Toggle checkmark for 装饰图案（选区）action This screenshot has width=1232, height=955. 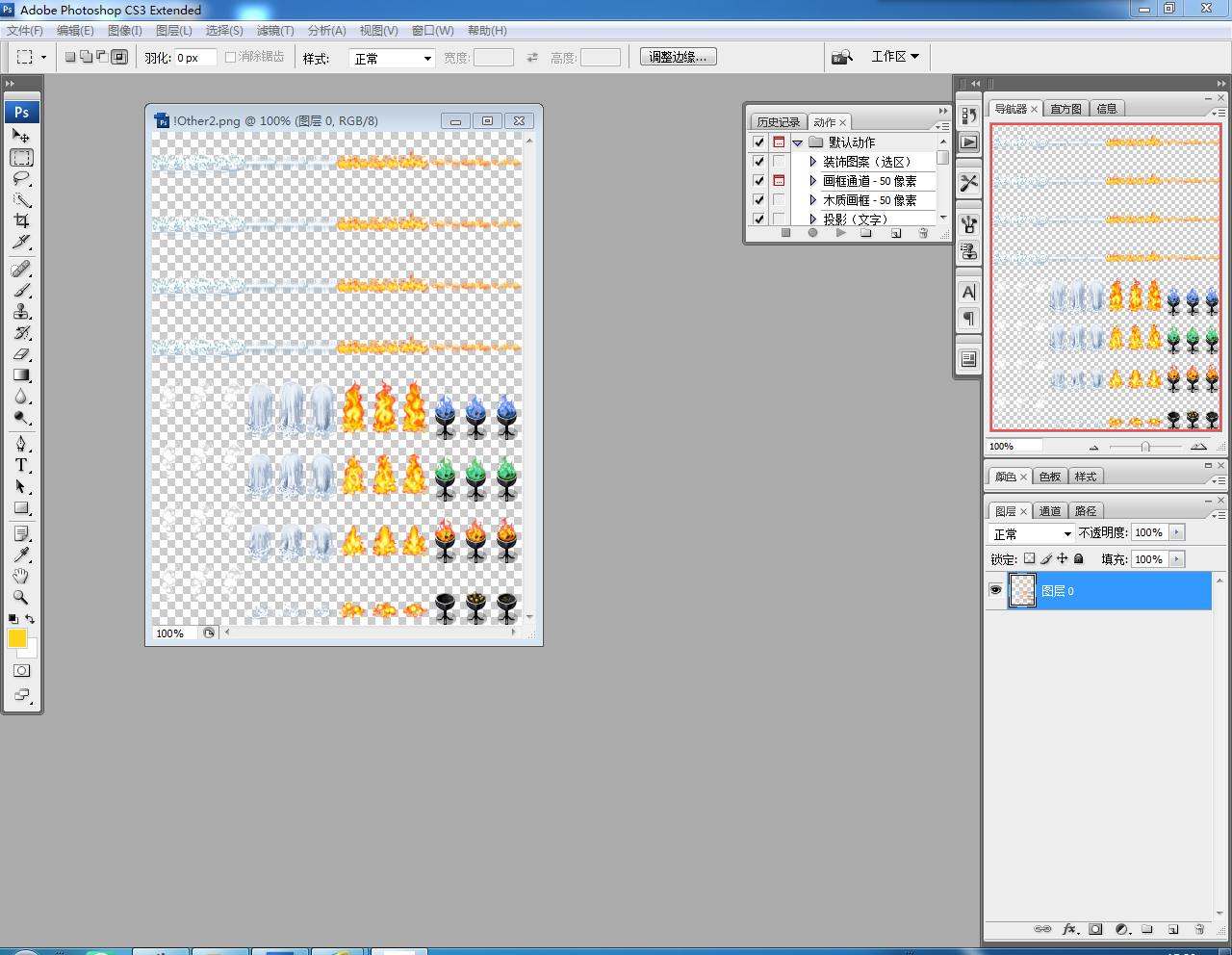click(758, 162)
